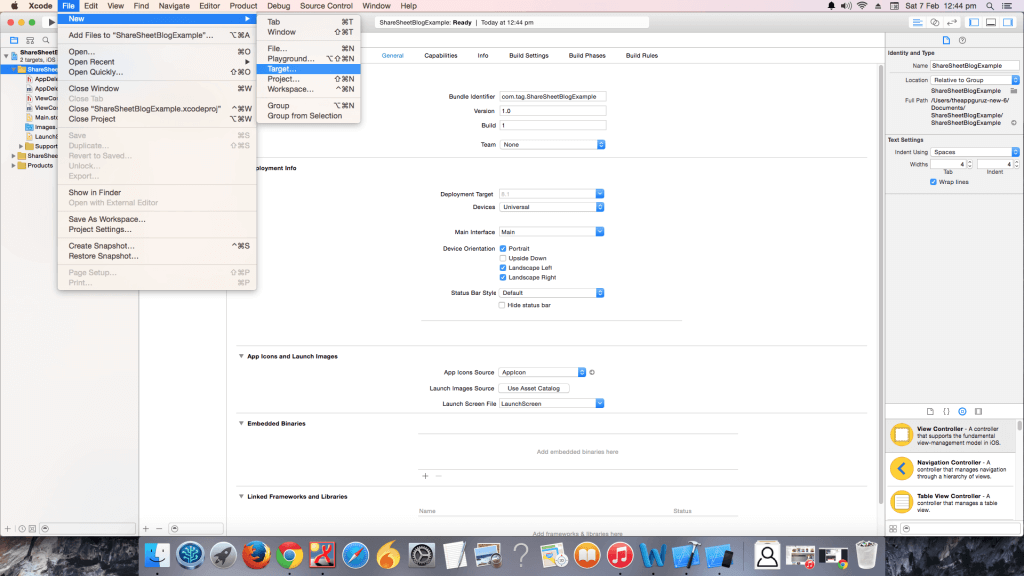Collapse the App Icons and Launch Images section
This screenshot has width=1024, height=576.
tap(241, 357)
